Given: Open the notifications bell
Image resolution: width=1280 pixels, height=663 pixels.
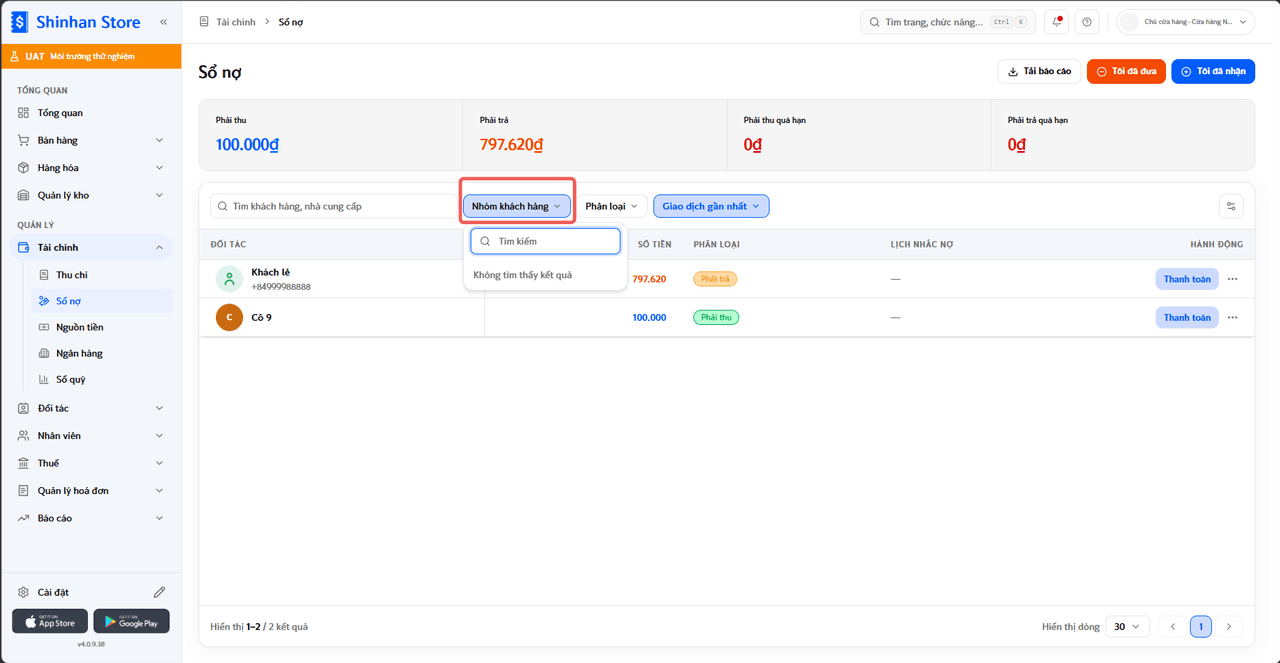Looking at the screenshot, I should [x=1057, y=22].
